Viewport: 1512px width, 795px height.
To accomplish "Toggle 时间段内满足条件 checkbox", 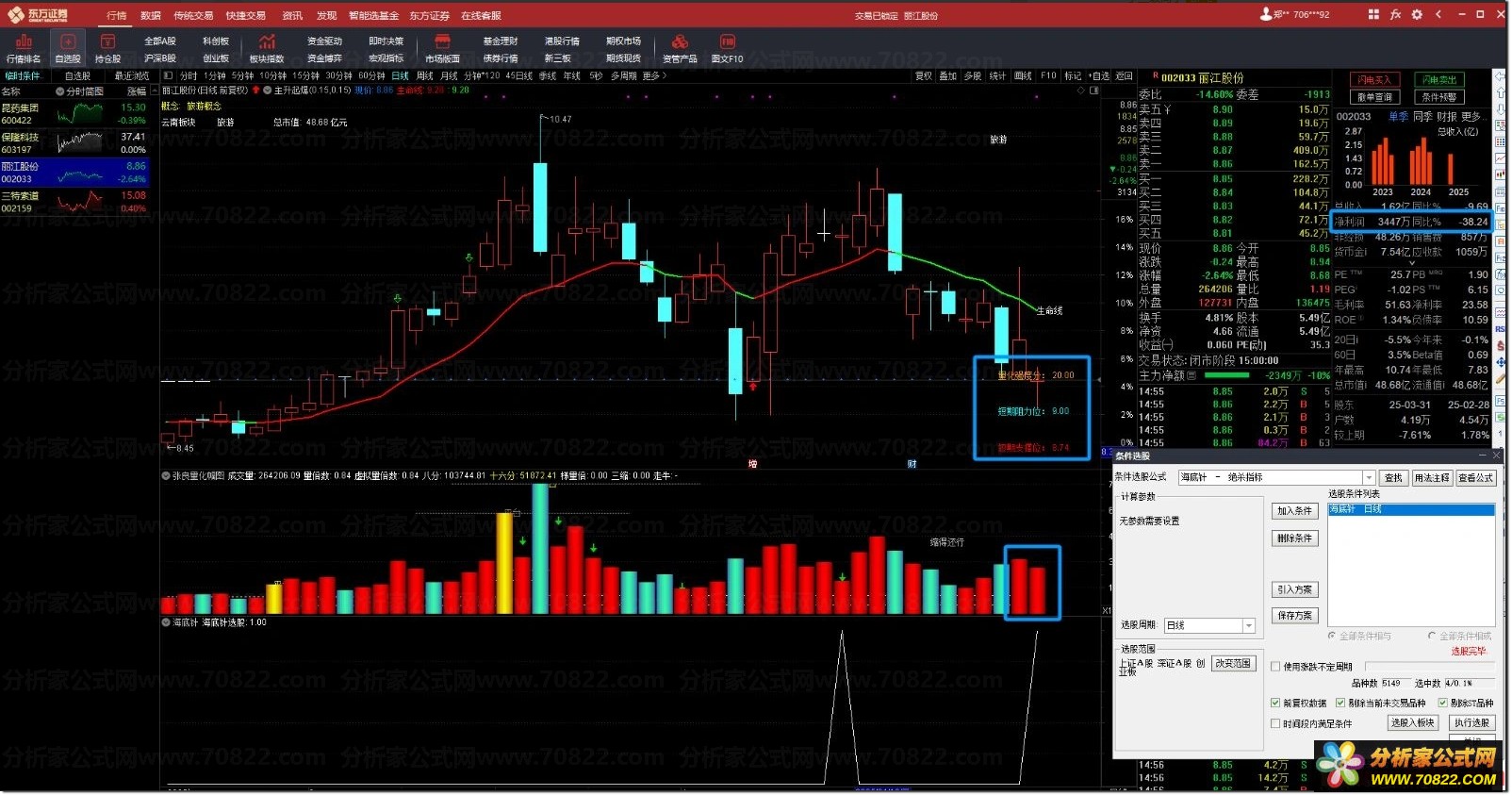I will [x=1275, y=724].
